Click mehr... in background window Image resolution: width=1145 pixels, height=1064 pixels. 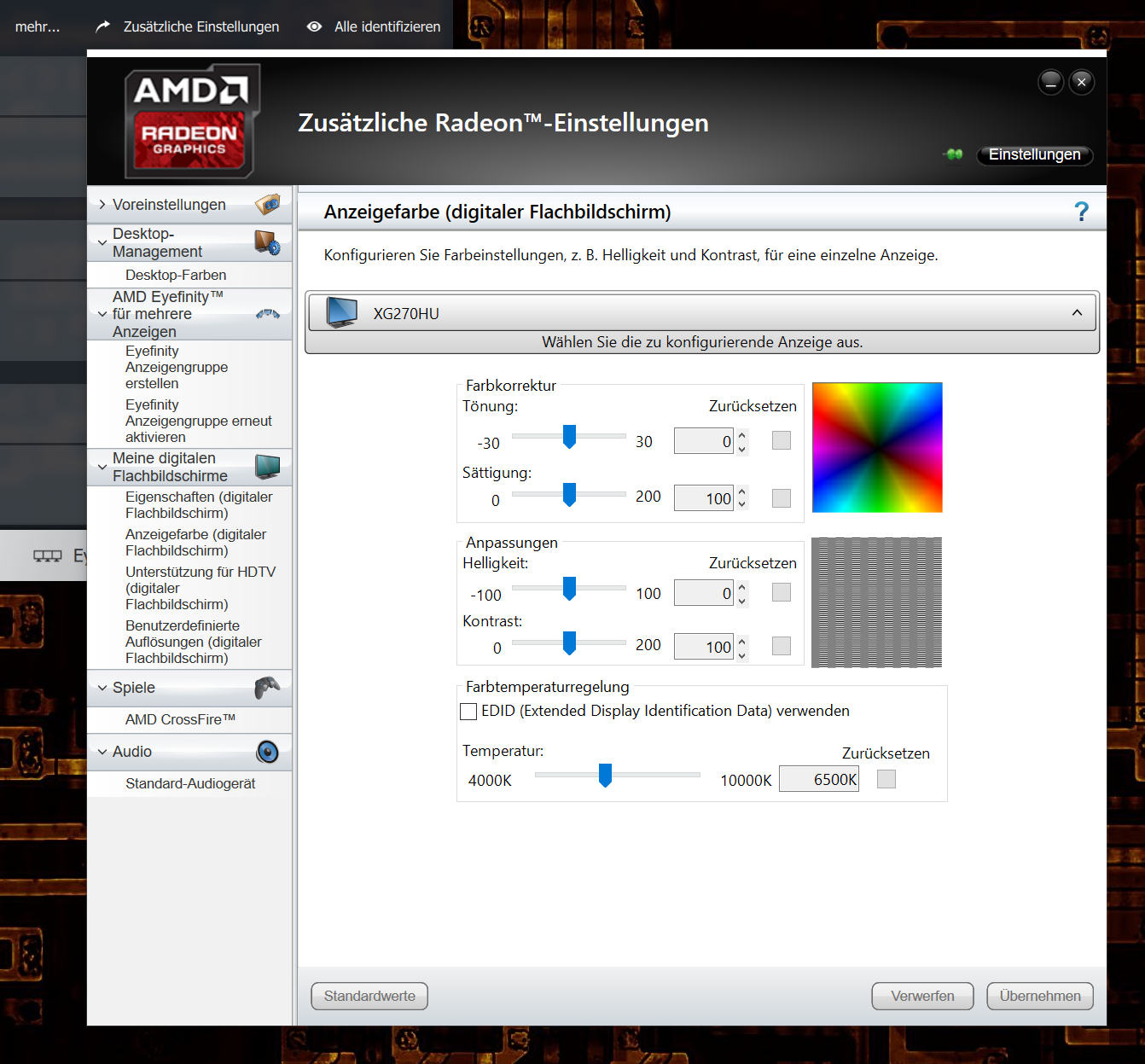click(x=38, y=26)
